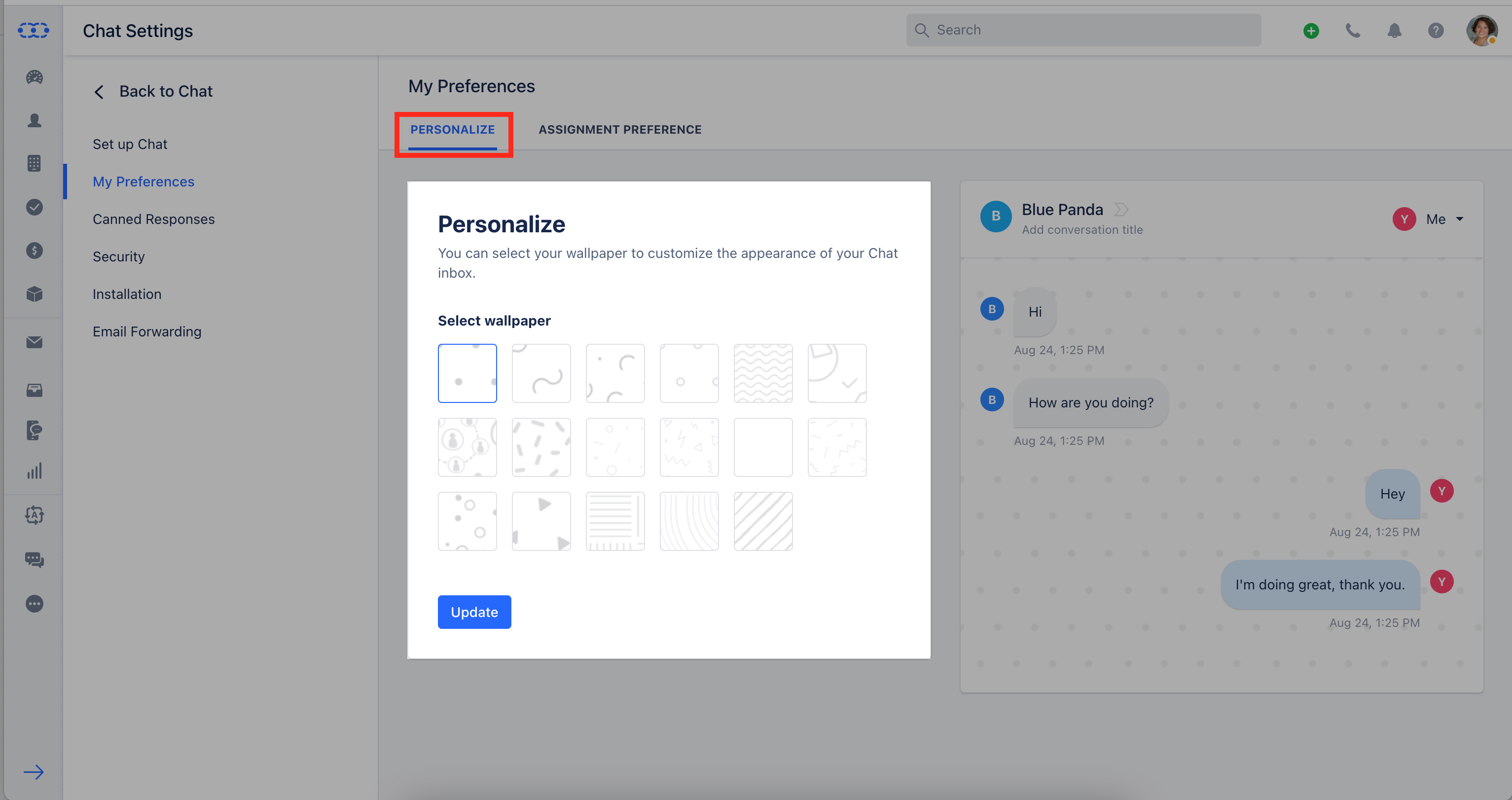Click the green quick-add plus icon
This screenshot has width=1512, height=800.
pos(1311,31)
